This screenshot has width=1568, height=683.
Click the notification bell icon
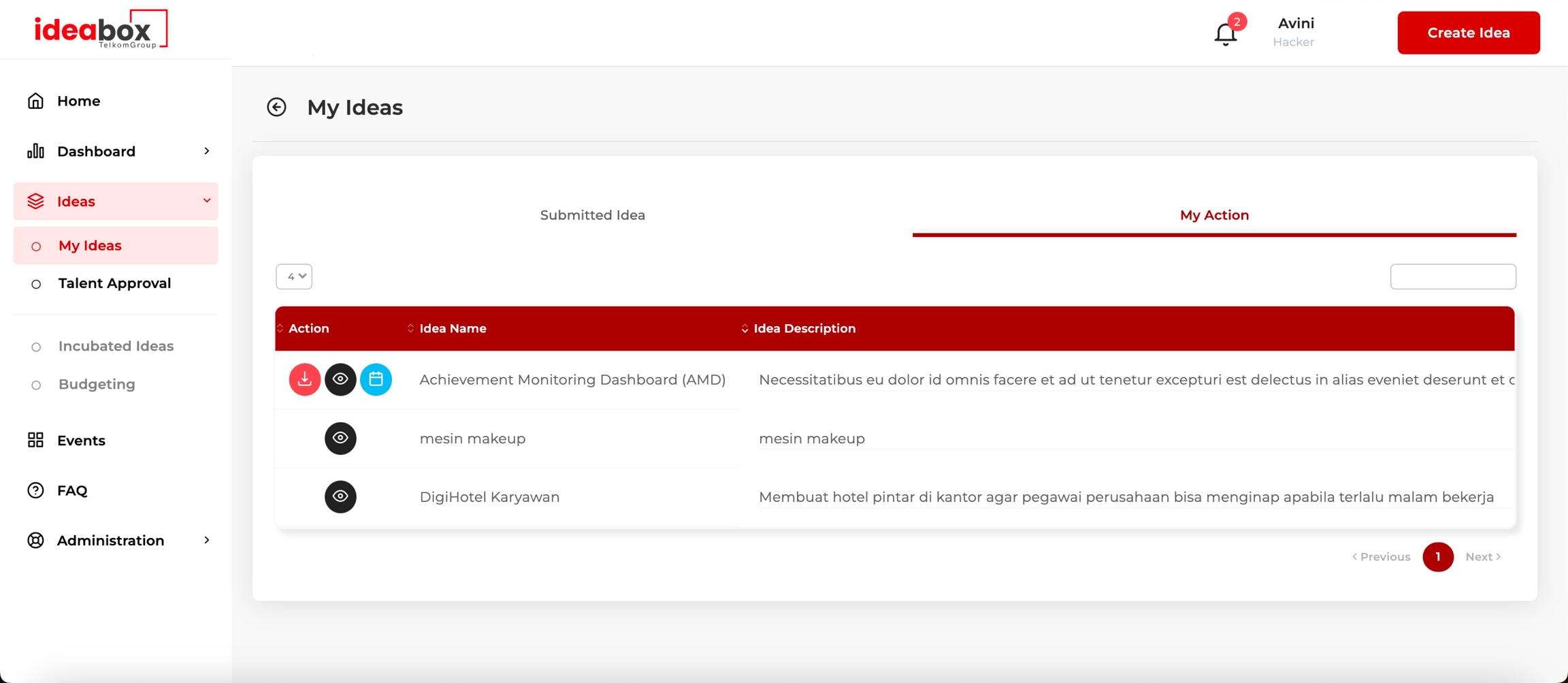click(1225, 33)
